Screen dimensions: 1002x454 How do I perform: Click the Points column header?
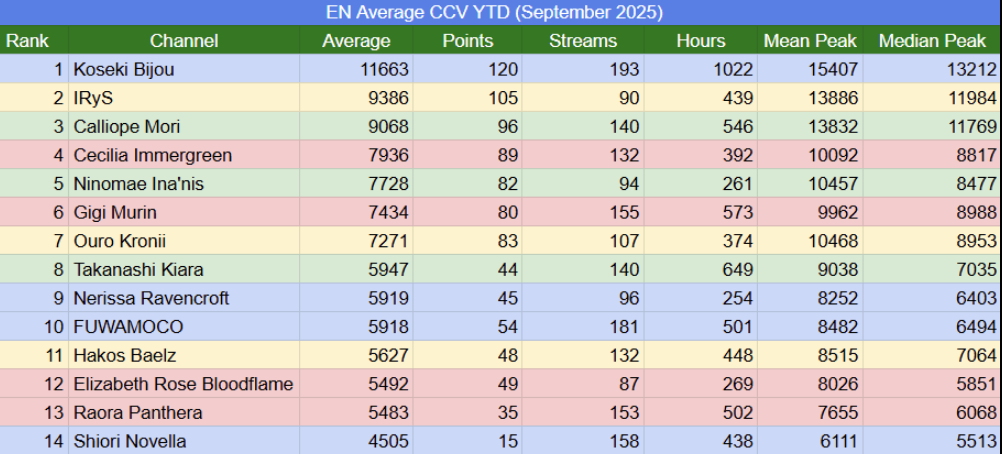pyautogui.click(x=467, y=41)
